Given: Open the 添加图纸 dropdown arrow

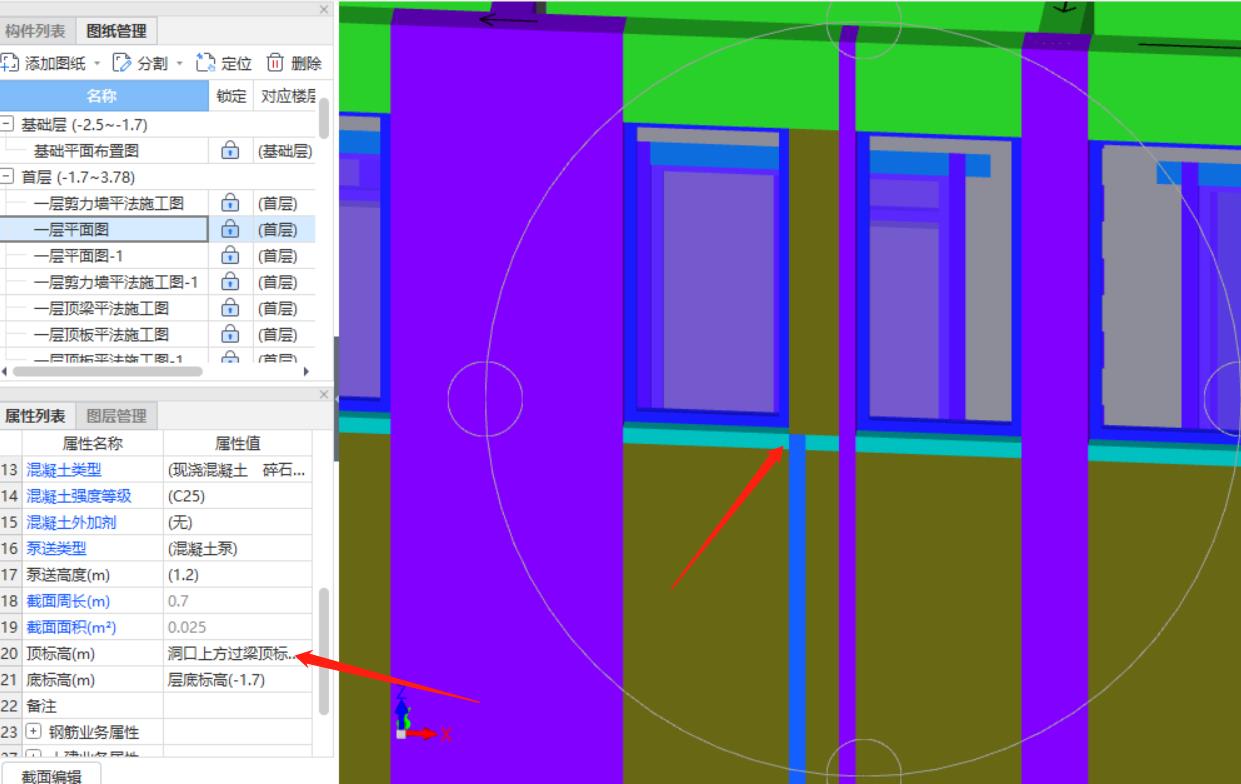Looking at the screenshot, I should point(97,64).
